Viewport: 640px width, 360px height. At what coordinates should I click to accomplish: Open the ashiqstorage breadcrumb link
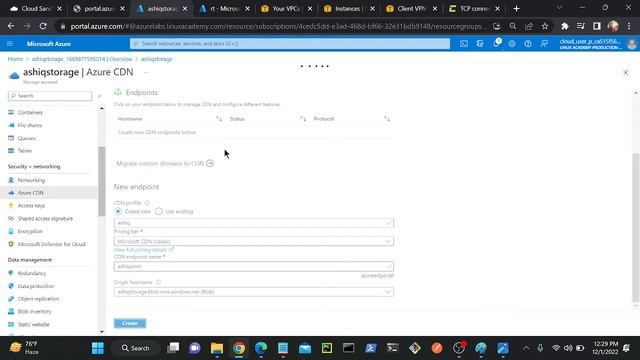(156, 59)
